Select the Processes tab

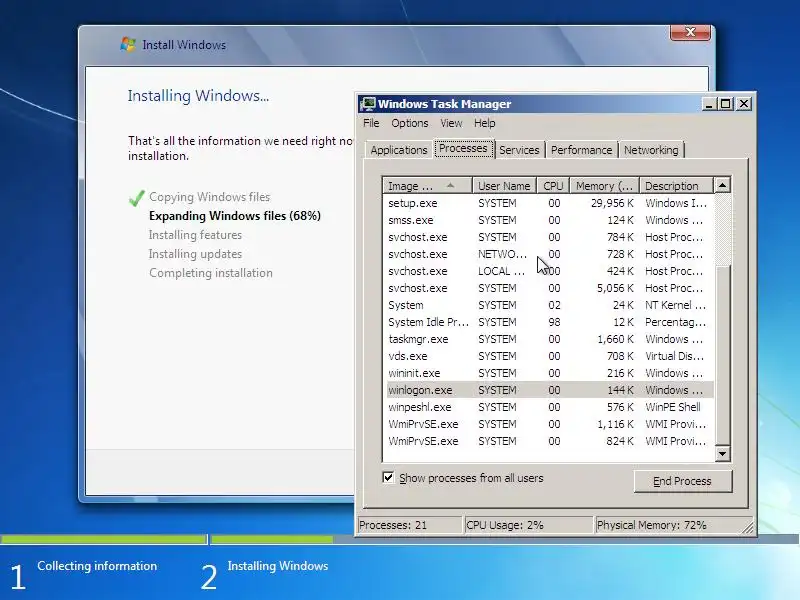[463, 148]
